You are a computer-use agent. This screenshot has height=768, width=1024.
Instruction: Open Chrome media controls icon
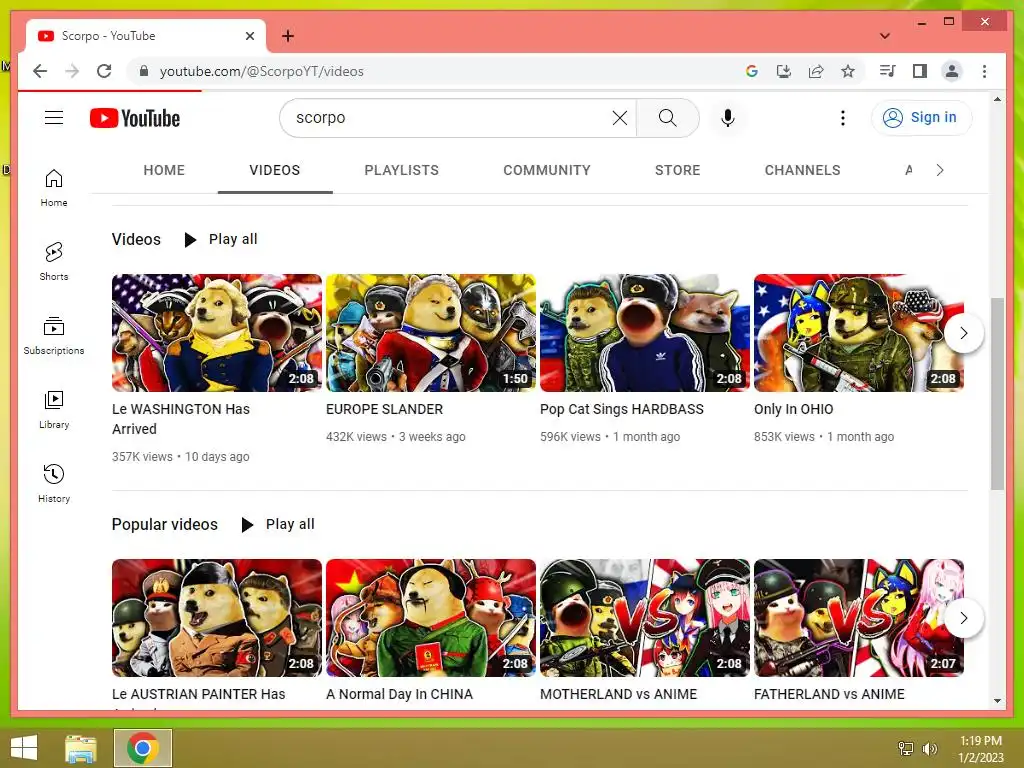(887, 71)
